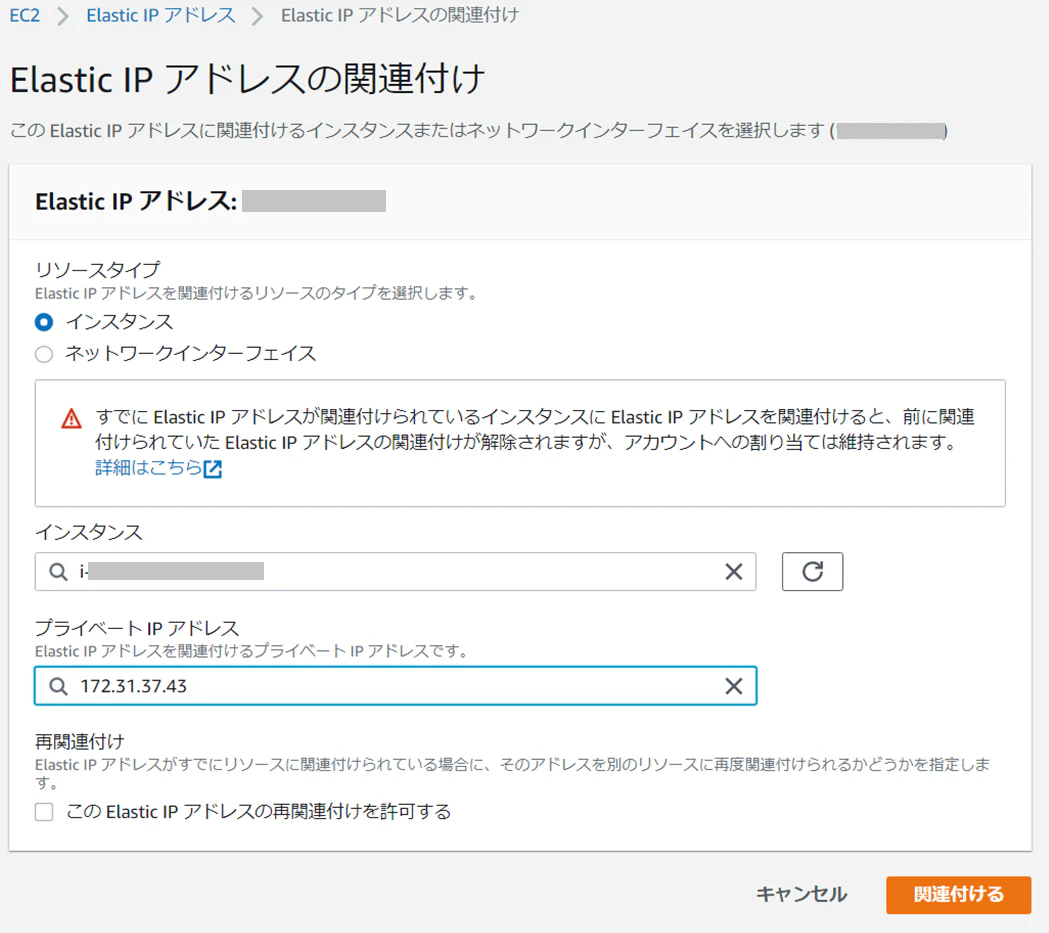Select the ネットワークインターフェイス radio button
The image size is (1049, 933).
[44, 354]
